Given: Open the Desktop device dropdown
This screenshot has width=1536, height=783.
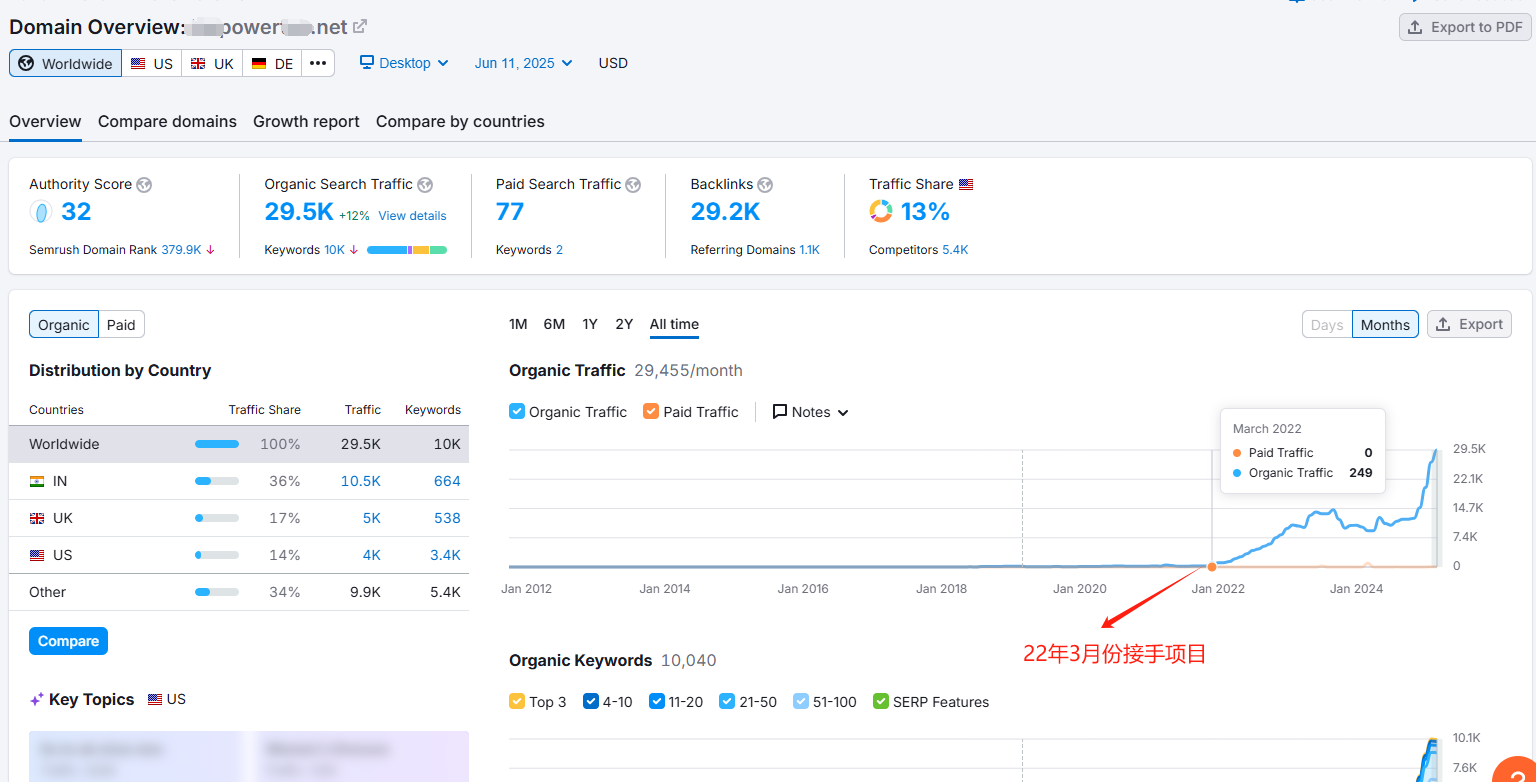Looking at the screenshot, I should 404,63.
